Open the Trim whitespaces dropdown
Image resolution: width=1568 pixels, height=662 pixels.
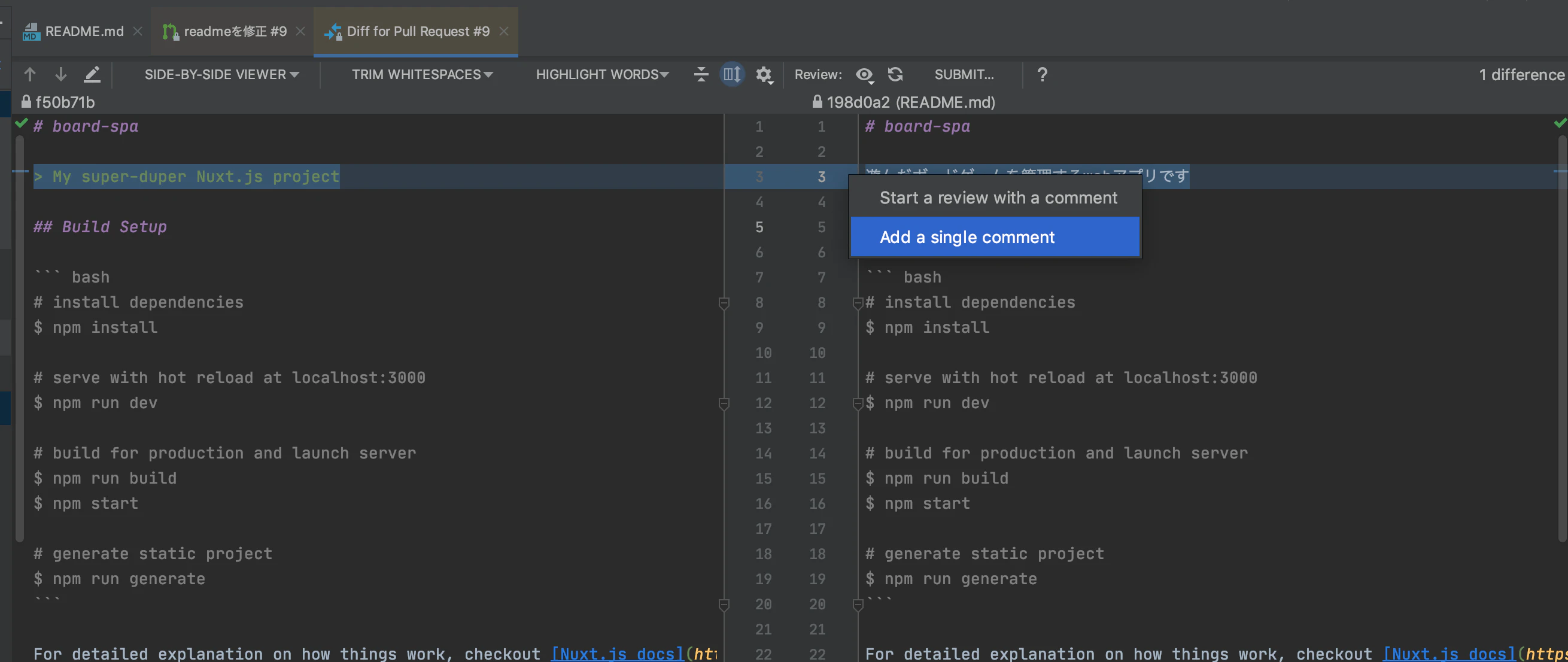tap(422, 74)
